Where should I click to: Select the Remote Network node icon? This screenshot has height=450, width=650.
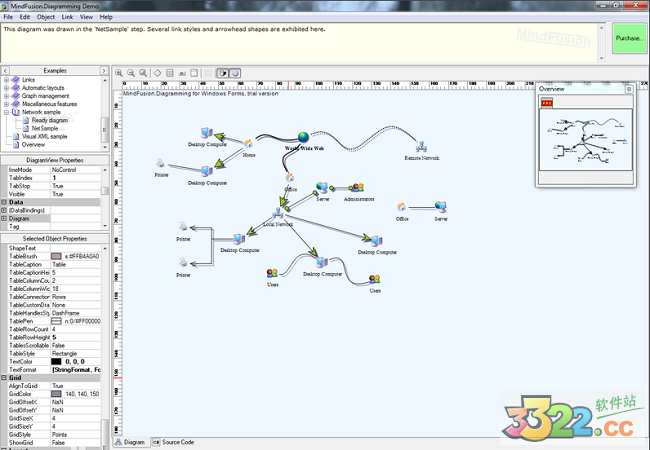coord(421,146)
